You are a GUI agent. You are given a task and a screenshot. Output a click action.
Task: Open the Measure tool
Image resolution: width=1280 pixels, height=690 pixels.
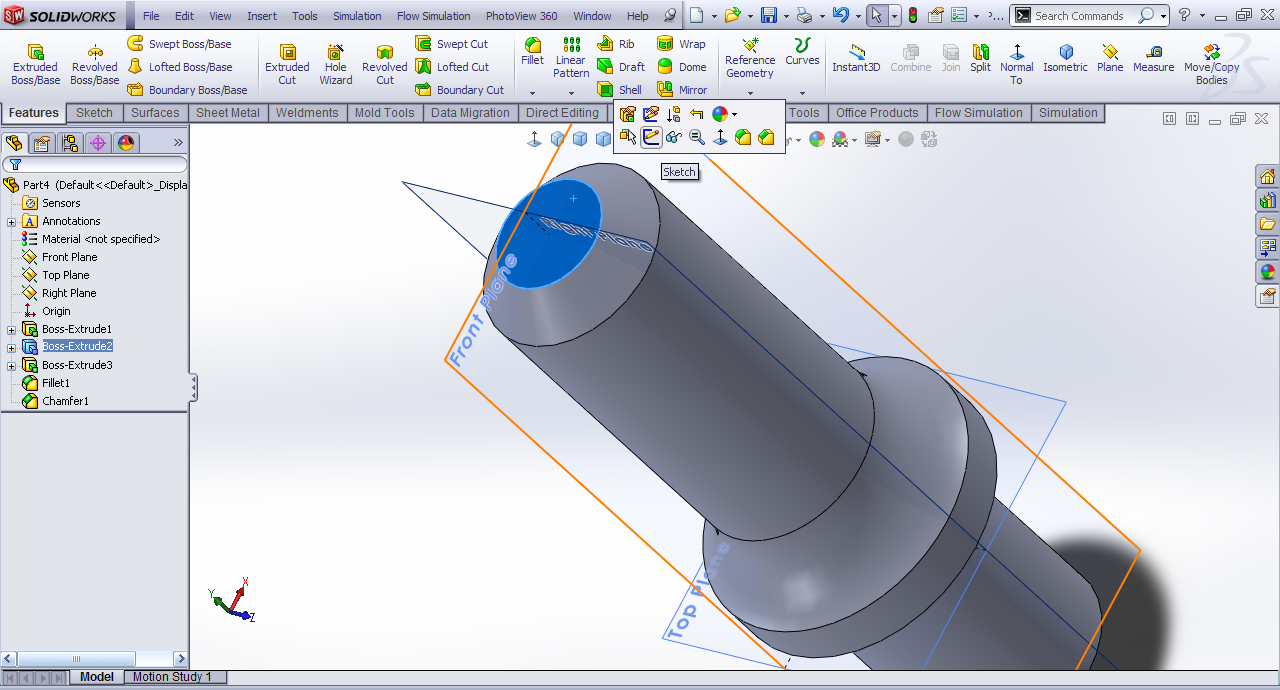tap(1153, 58)
